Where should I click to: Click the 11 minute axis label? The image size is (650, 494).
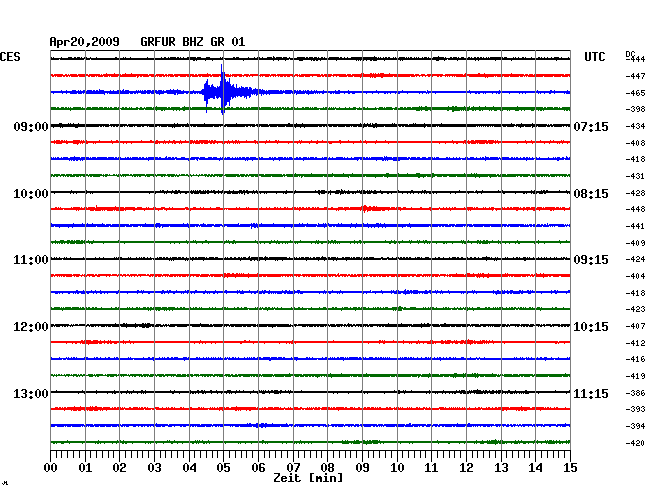point(432,468)
